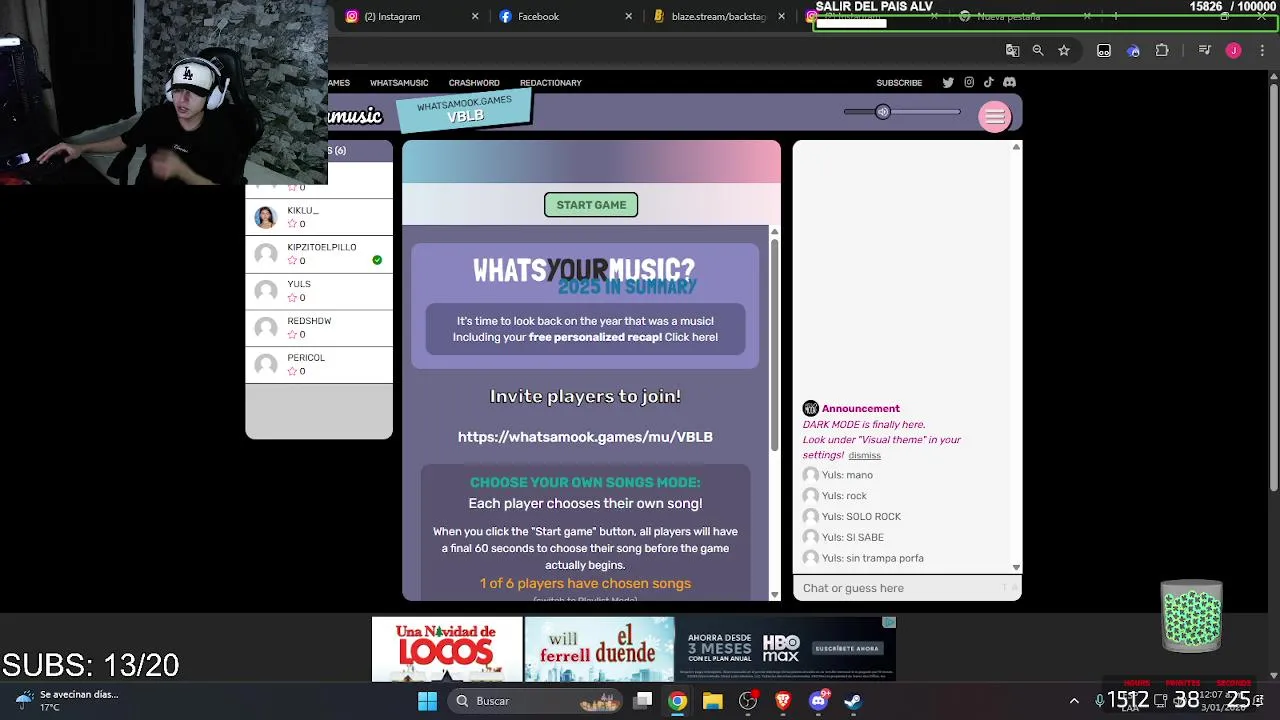Open the Crashword nav menu item

point(474,83)
